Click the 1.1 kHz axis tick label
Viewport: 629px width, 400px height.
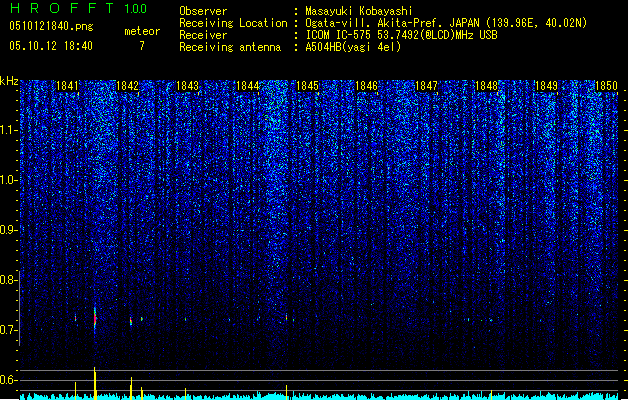7,130
